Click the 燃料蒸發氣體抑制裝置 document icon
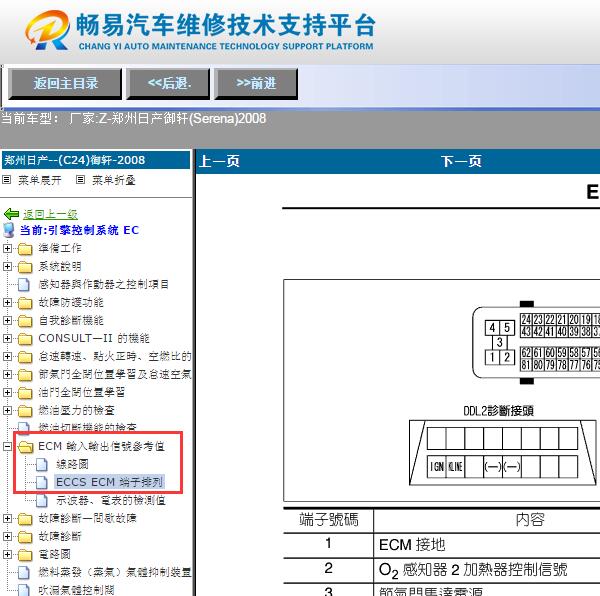600x596 pixels. [x=24, y=572]
